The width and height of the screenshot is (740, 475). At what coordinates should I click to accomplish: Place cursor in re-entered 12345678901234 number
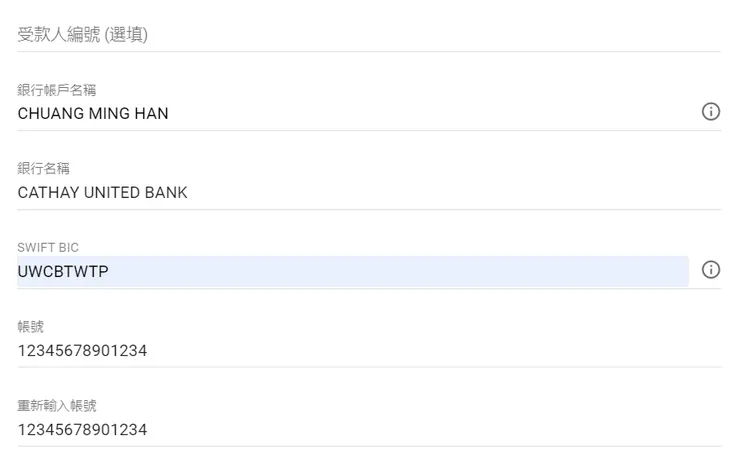coord(82,429)
